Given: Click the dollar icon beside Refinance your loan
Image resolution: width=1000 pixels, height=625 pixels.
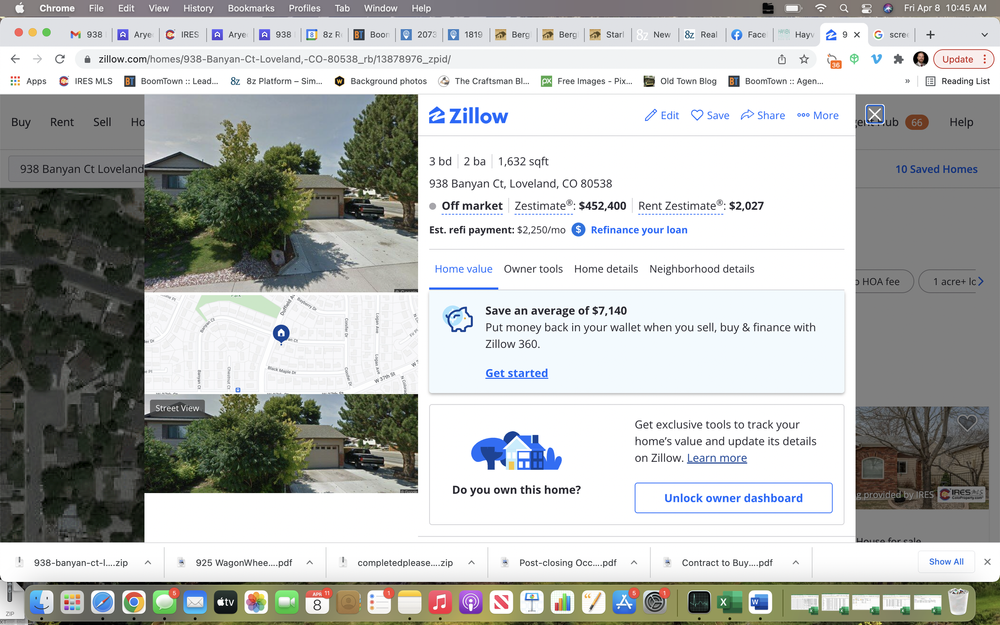Looking at the screenshot, I should click(x=578, y=230).
